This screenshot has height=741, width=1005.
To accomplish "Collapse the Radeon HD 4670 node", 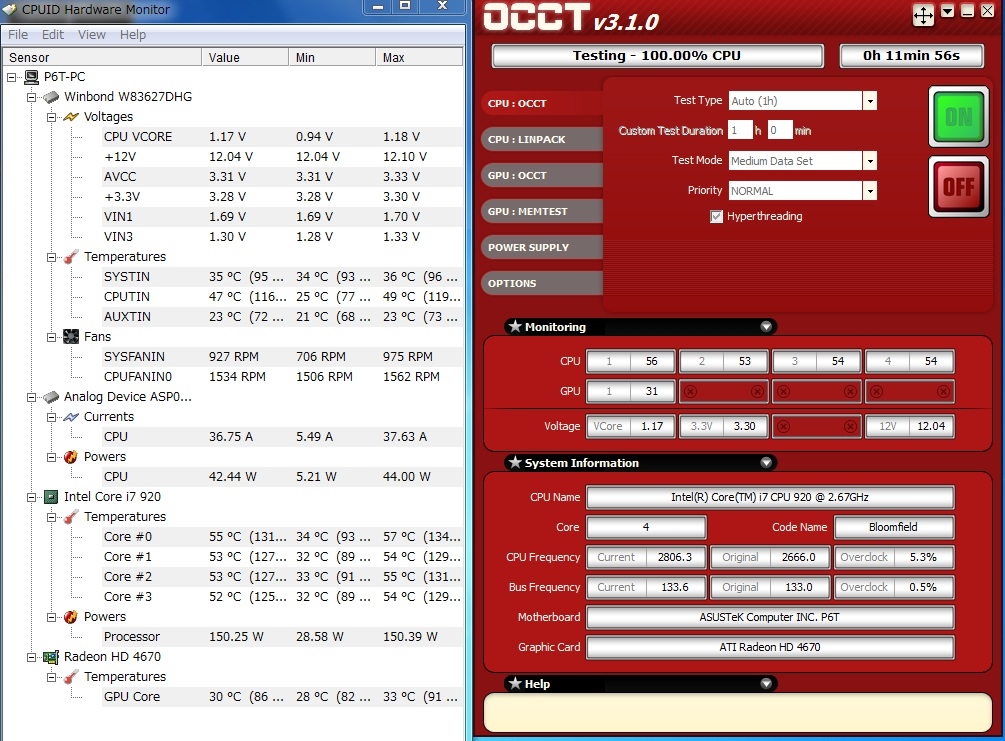I will 31,657.
